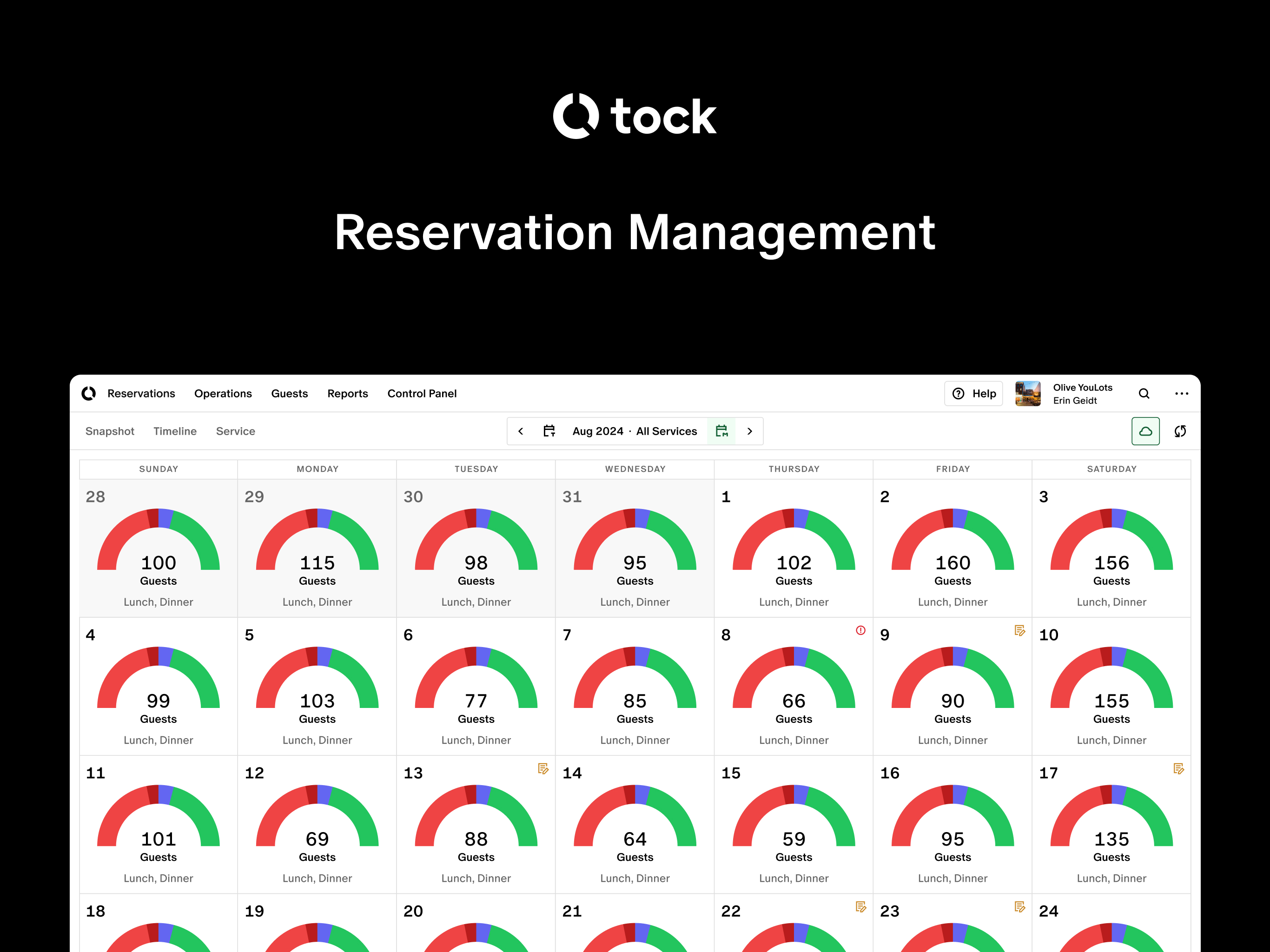Open August 11 showing 101 guests
The height and width of the screenshot is (952, 1270).
click(159, 825)
